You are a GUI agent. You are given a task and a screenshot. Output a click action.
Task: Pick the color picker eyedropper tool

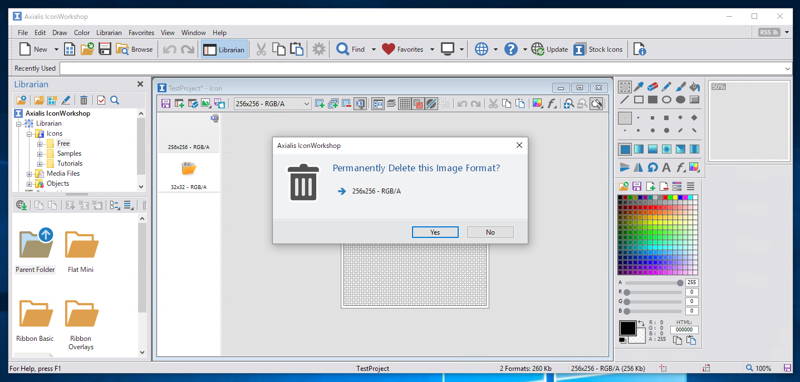(x=638, y=87)
